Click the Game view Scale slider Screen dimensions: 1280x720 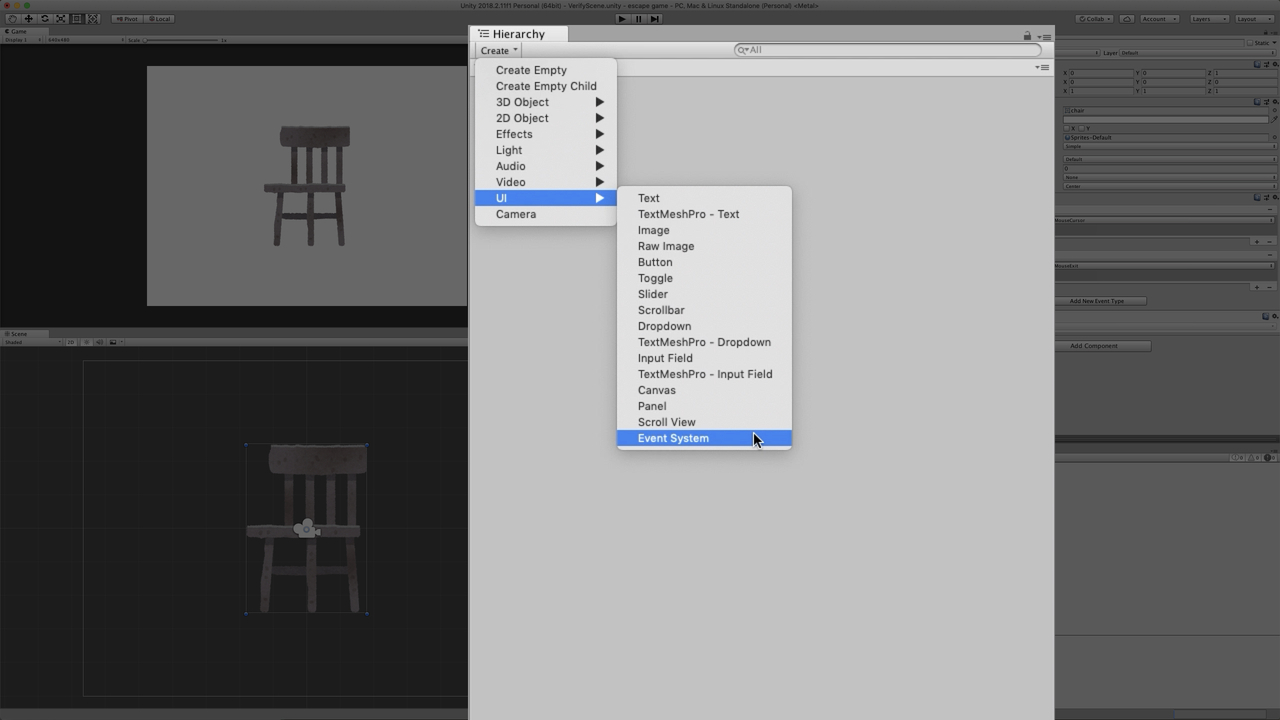coord(182,40)
